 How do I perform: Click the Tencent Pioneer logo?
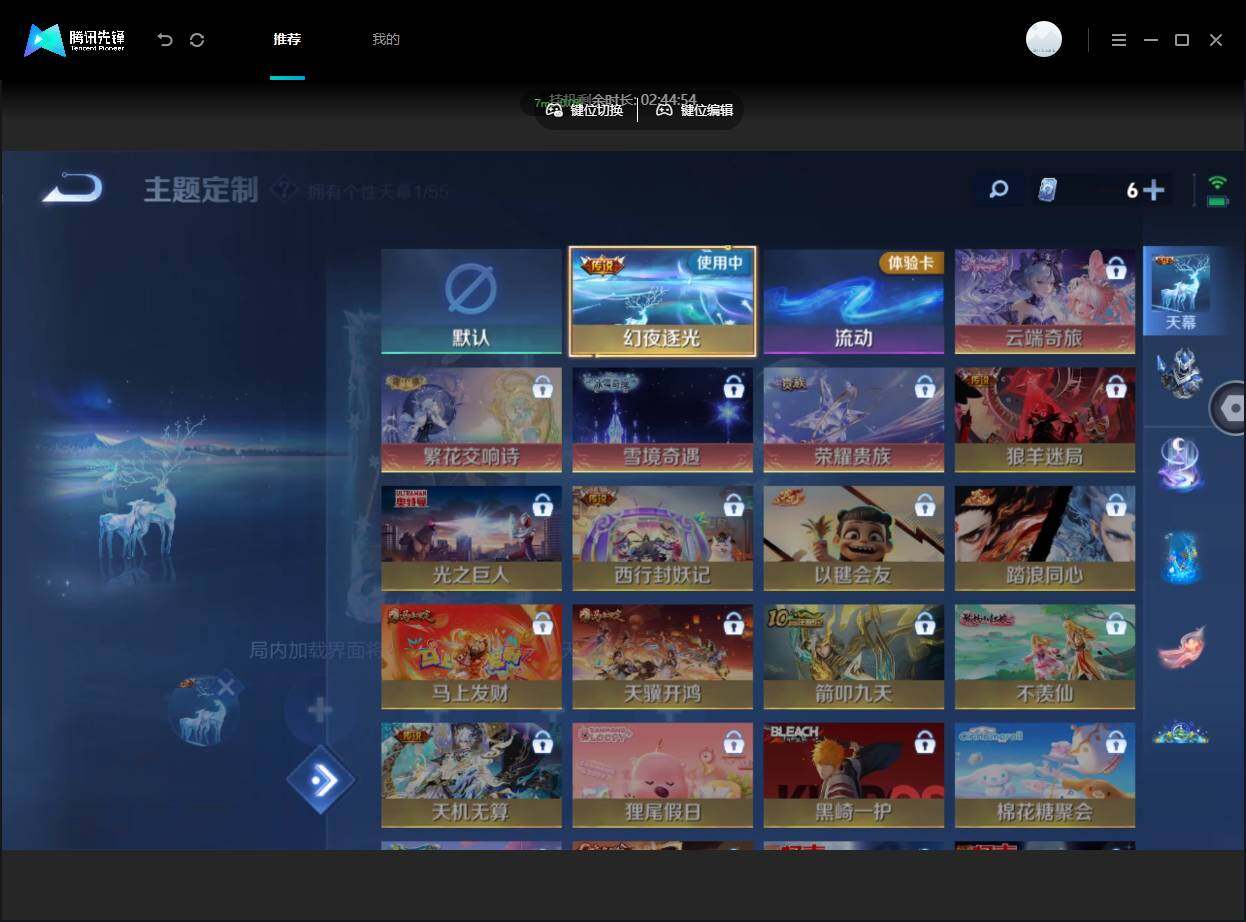(x=75, y=40)
